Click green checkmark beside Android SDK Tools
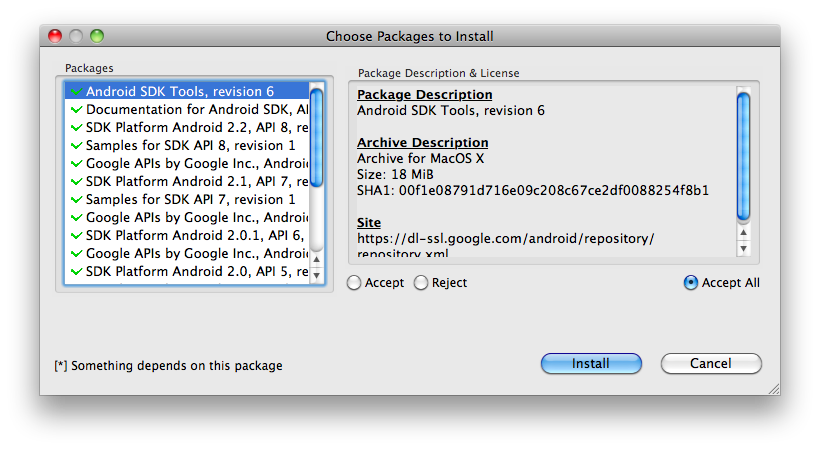This screenshot has width=820, height=450. (x=76, y=91)
